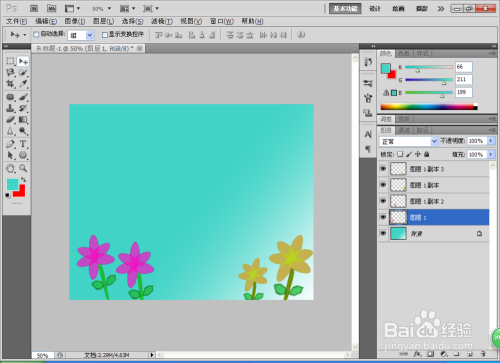Select the Eyedropper tool
Viewport: 500px width, 363px height.
point(23,84)
